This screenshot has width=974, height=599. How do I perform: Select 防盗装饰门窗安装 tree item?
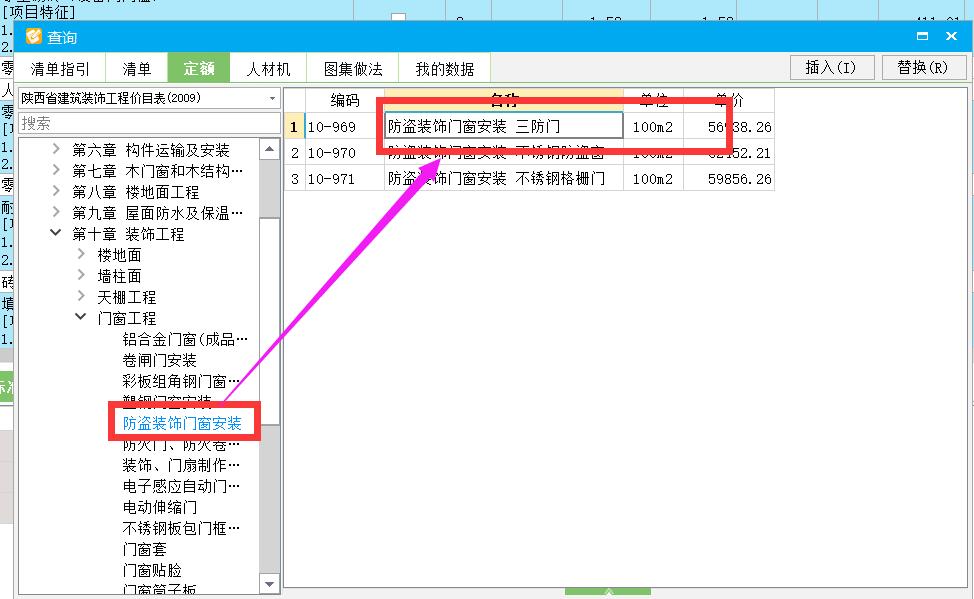tap(182, 423)
